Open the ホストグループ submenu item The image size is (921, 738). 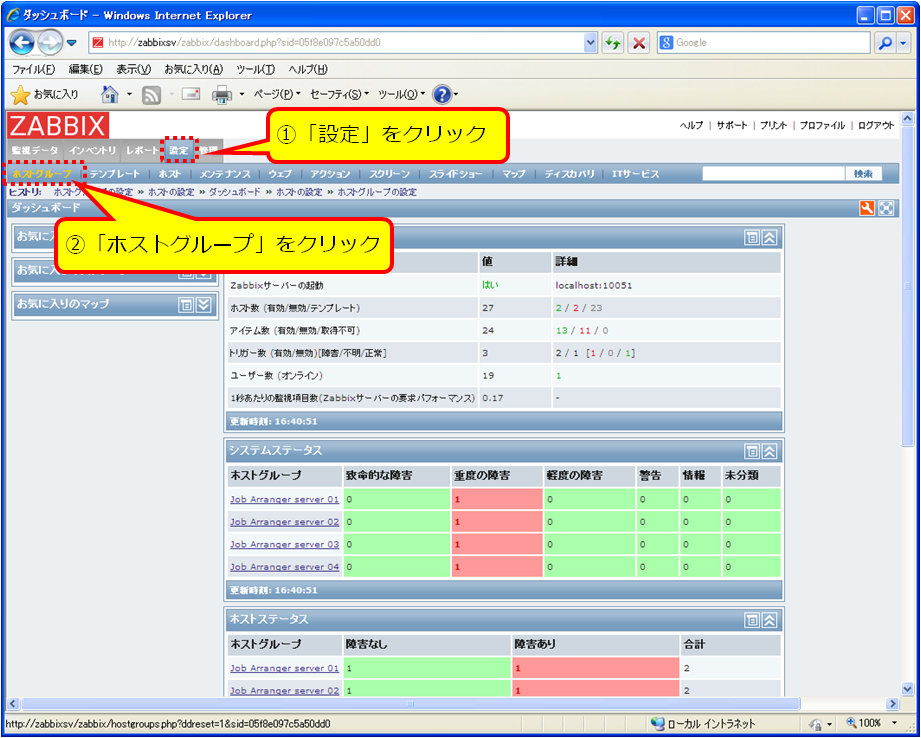point(42,174)
